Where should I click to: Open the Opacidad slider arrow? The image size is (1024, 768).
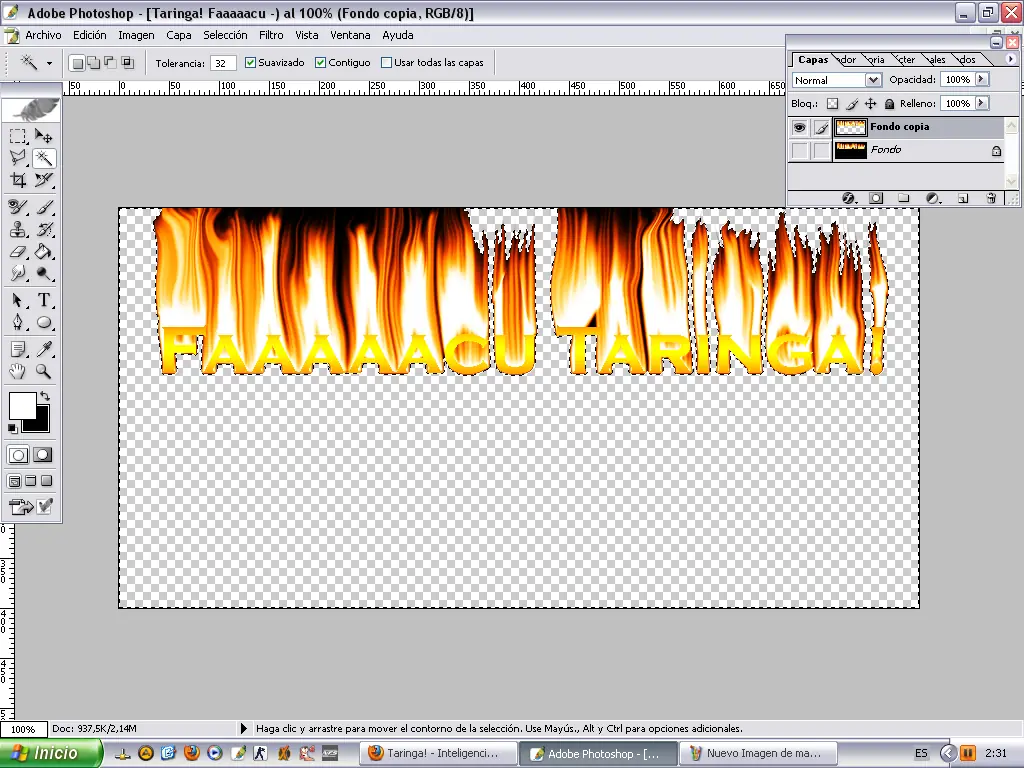(x=981, y=79)
